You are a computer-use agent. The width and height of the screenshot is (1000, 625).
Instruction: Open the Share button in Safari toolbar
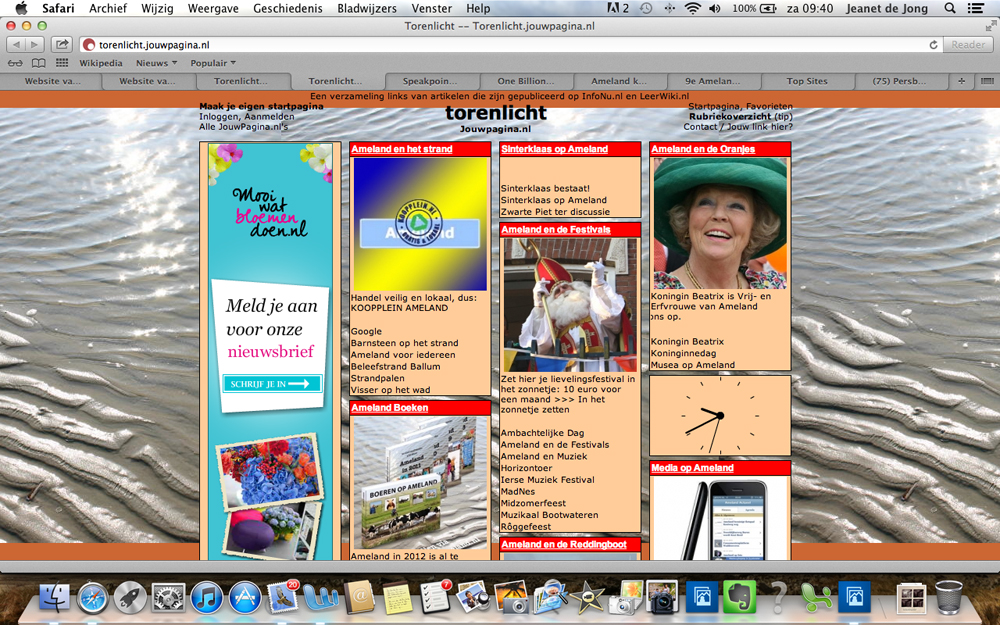(x=61, y=45)
